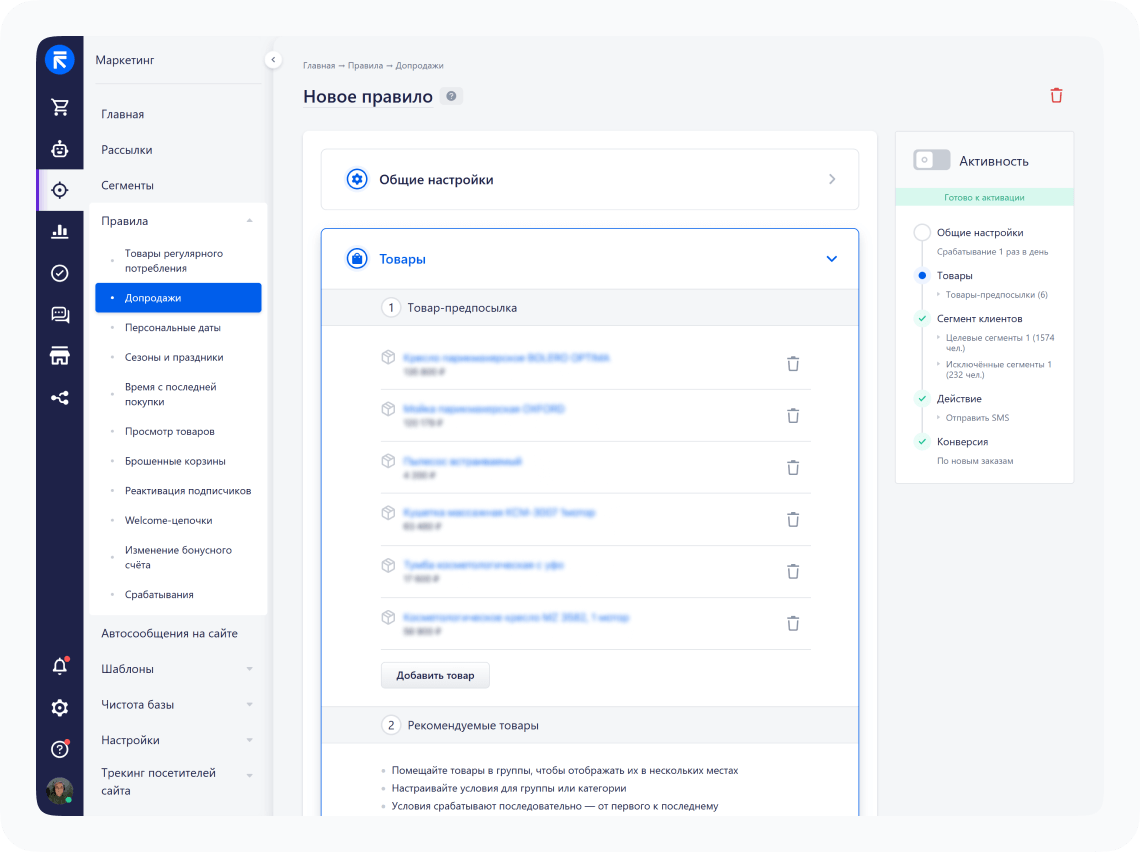1140x852 pixels.
Task: Remove the first product using its trash icon
Action: pyautogui.click(x=793, y=364)
